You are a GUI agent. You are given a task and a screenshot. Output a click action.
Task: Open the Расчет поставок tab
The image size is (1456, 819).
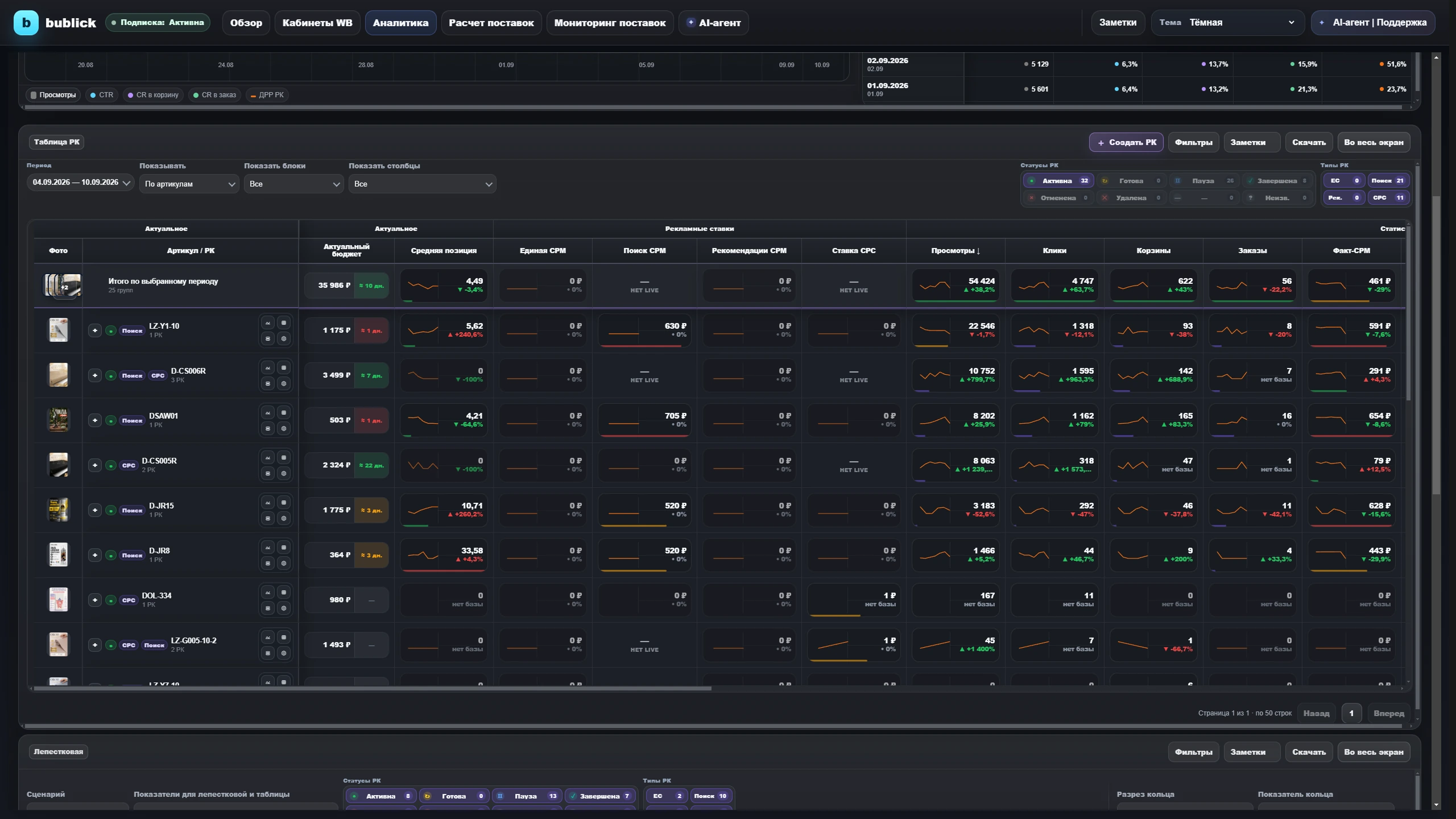(x=491, y=23)
